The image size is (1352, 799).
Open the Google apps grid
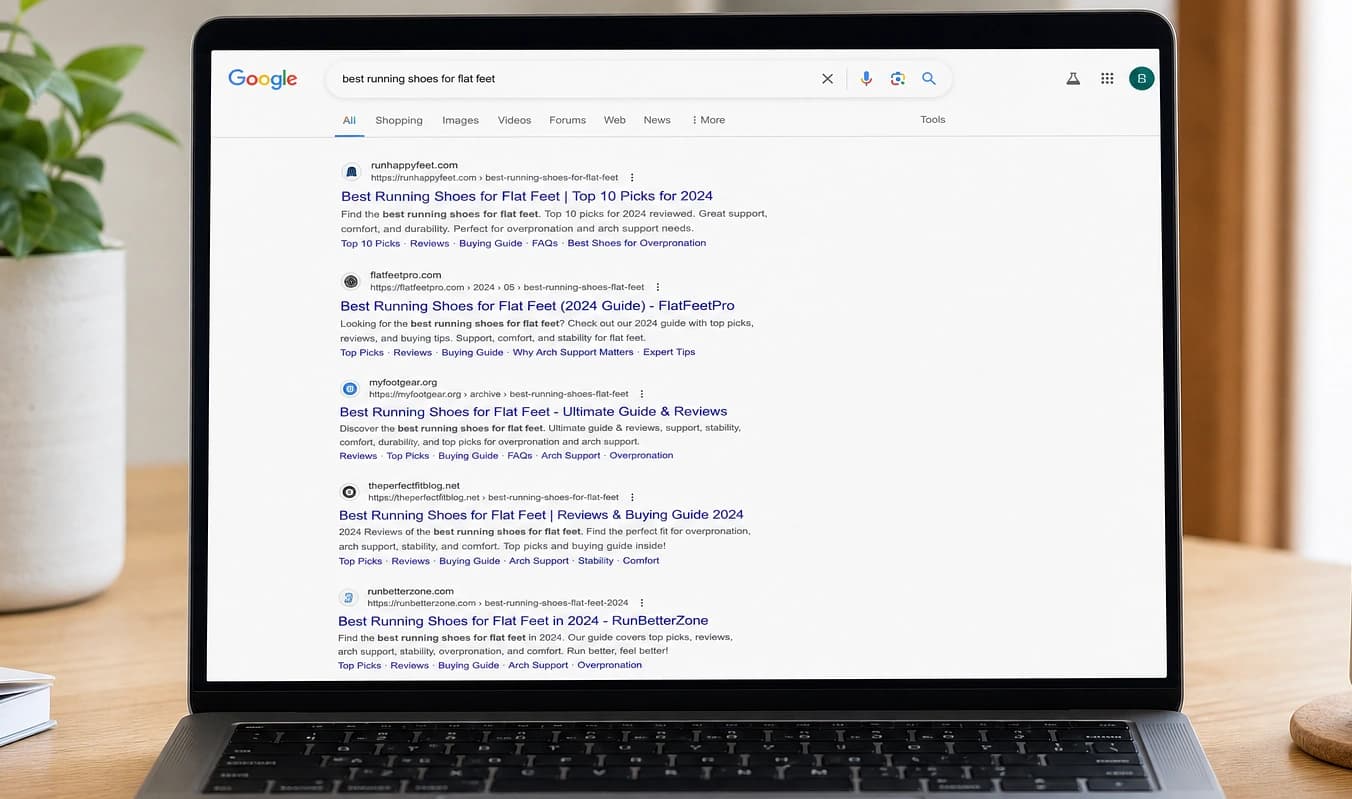tap(1107, 78)
